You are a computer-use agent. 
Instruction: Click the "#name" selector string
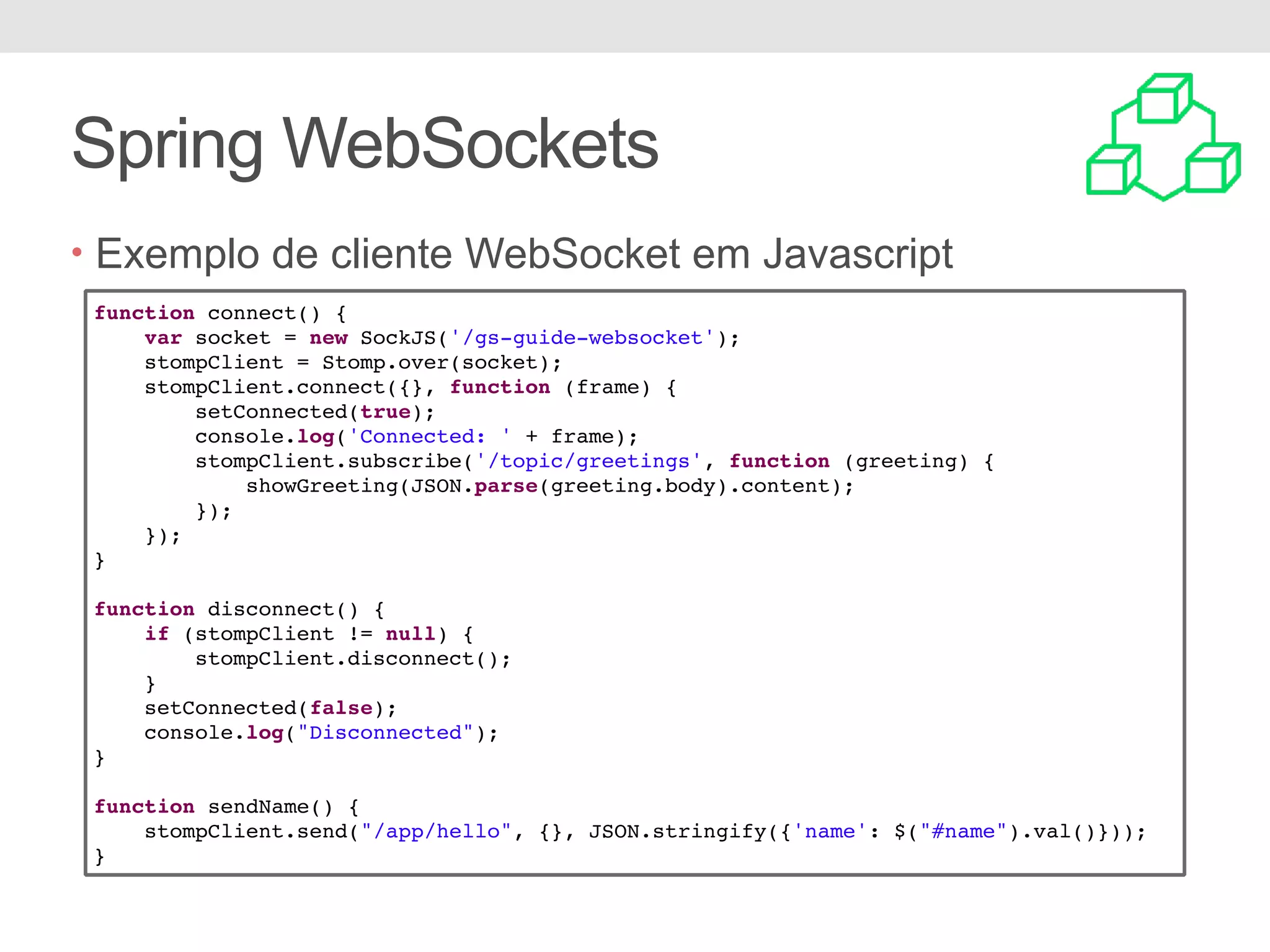[x=964, y=832]
